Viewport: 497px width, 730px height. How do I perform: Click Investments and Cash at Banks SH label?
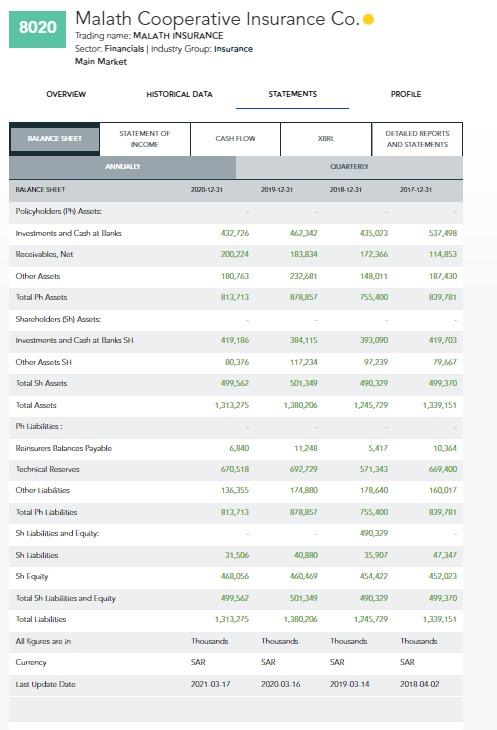point(74,340)
